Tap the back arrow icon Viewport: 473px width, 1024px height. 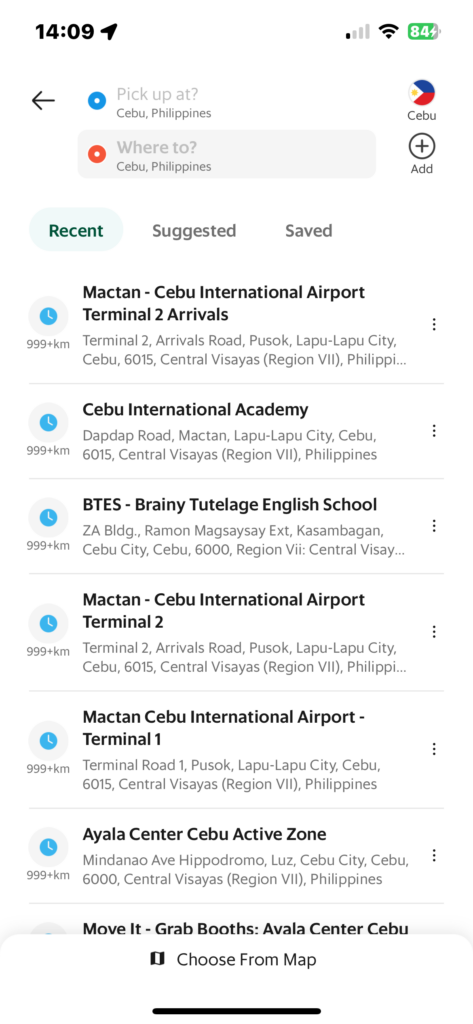[43, 101]
